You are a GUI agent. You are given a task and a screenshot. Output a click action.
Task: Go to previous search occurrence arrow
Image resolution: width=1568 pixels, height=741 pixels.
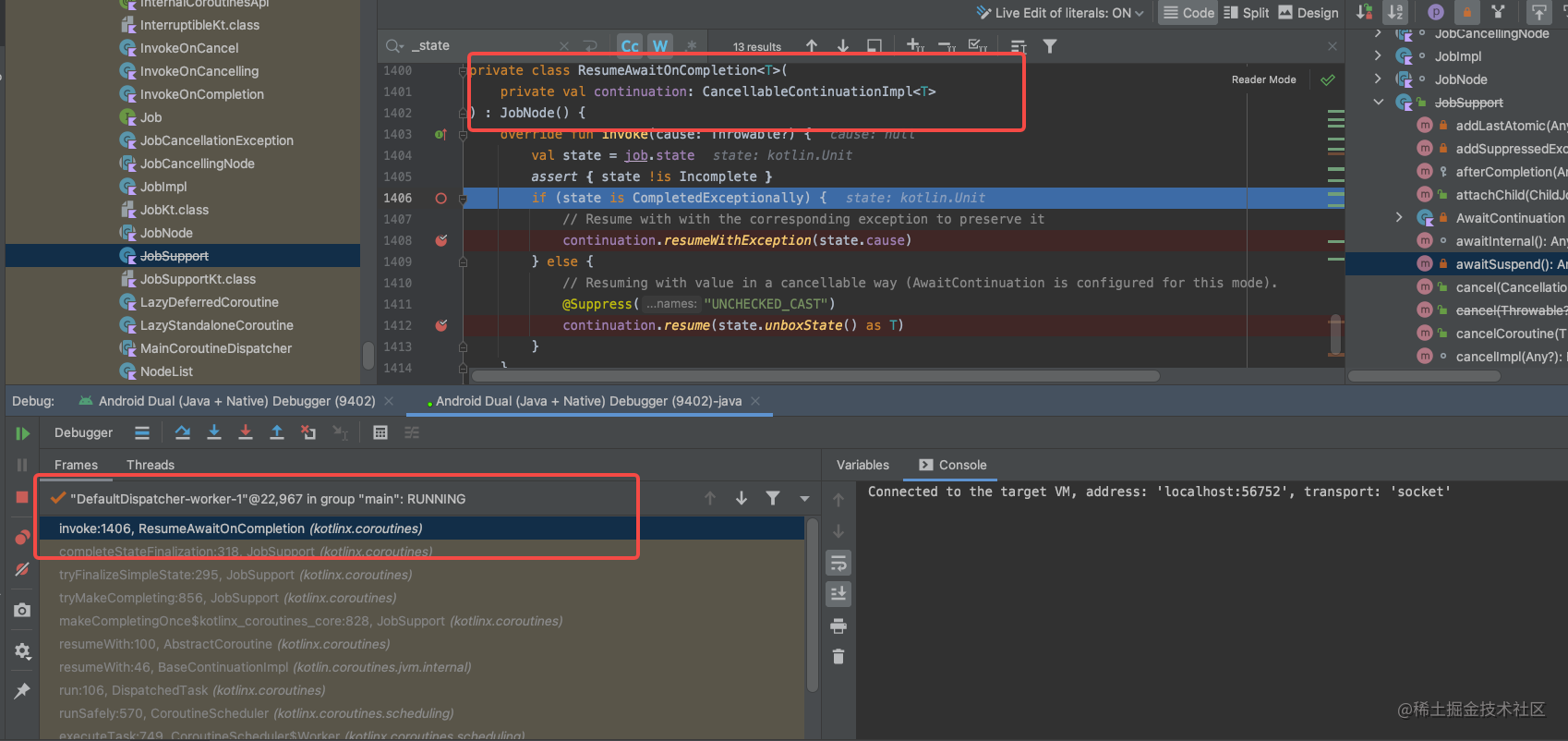tap(812, 45)
